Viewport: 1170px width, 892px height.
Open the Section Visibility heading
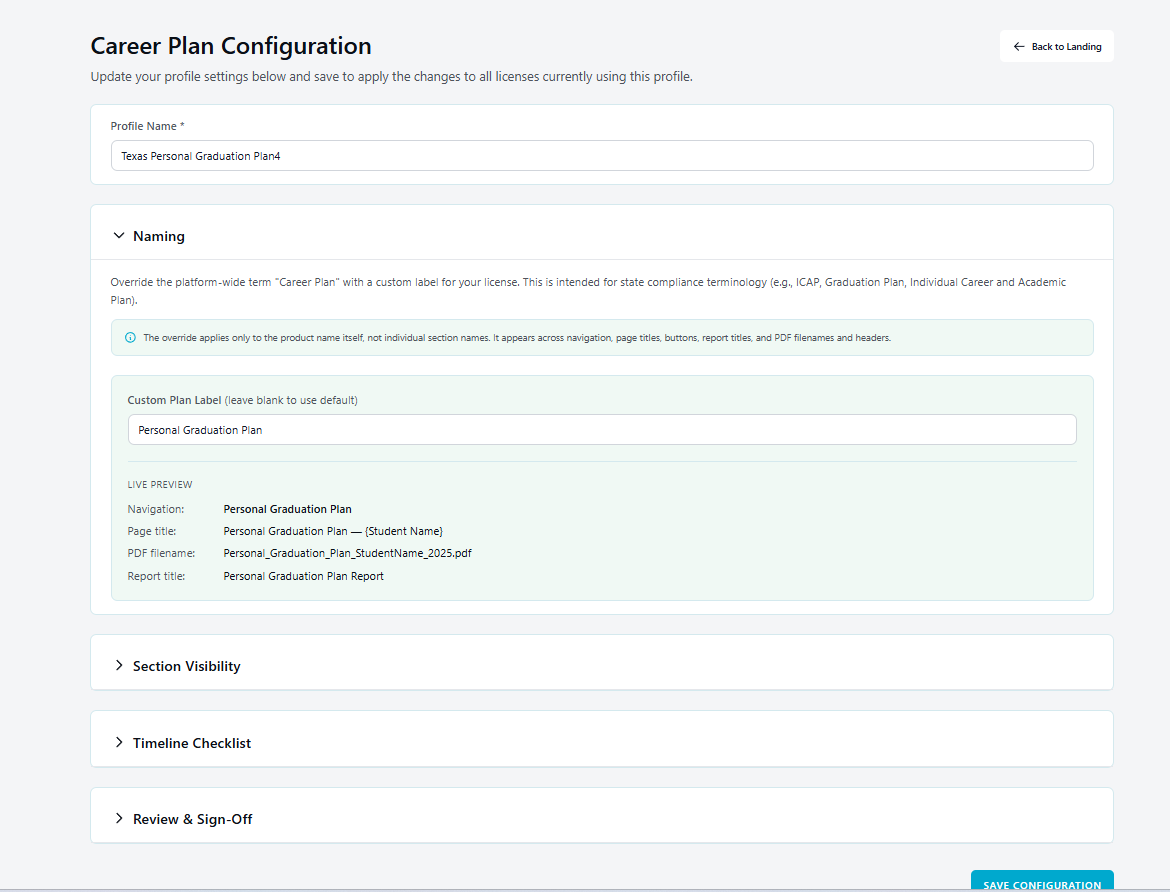point(187,666)
